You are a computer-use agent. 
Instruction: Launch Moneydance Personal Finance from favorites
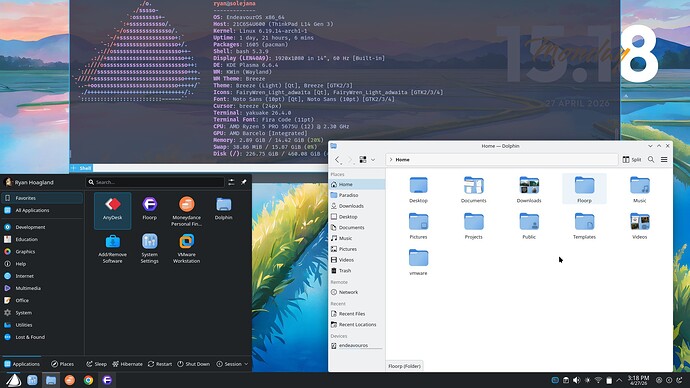tap(187, 211)
